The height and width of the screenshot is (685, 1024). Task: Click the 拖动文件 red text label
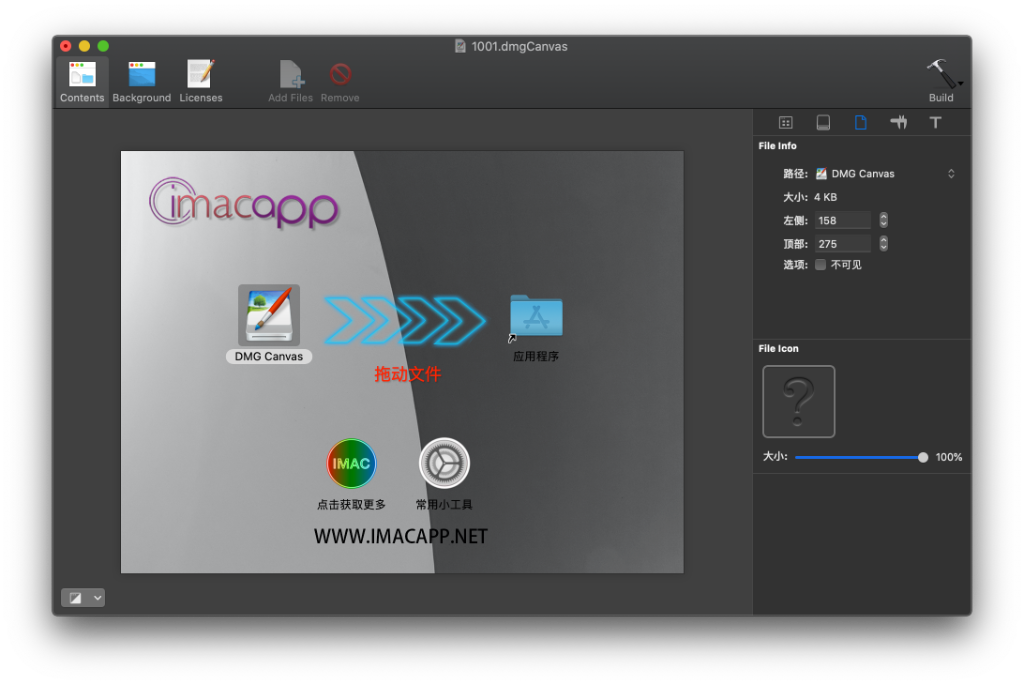[408, 374]
